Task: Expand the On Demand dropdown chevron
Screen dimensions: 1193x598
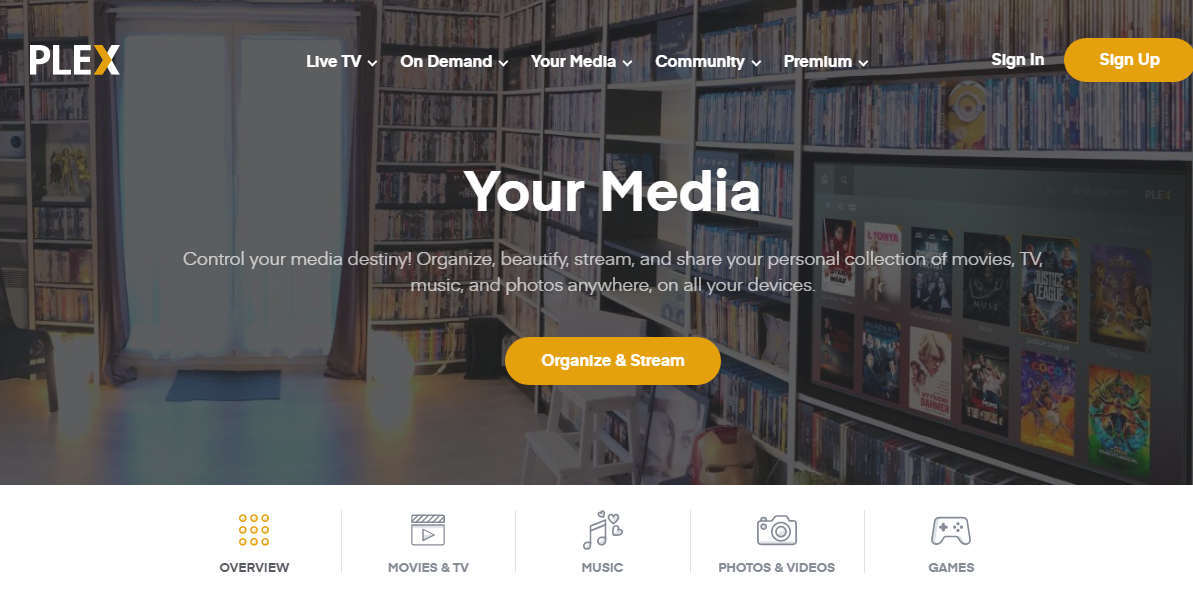Action: point(503,63)
